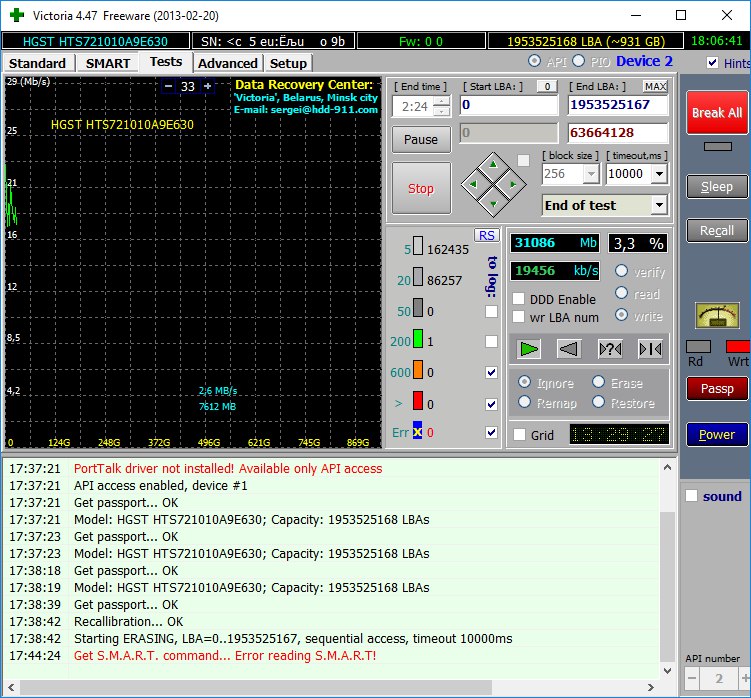Open the End of test dropdown
This screenshot has height=698, width=751.
tap(658, 205)
